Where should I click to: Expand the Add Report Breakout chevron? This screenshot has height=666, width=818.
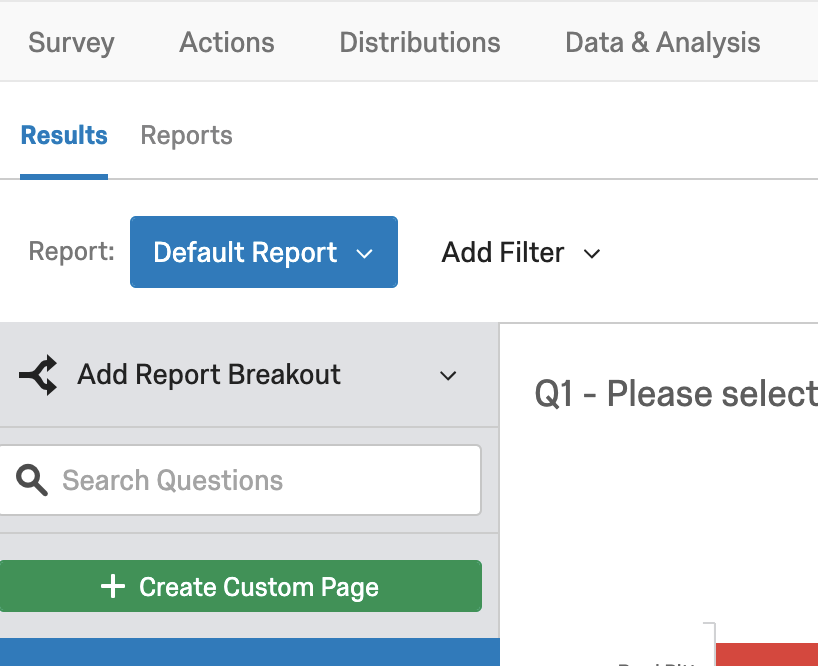click(448, 376)
